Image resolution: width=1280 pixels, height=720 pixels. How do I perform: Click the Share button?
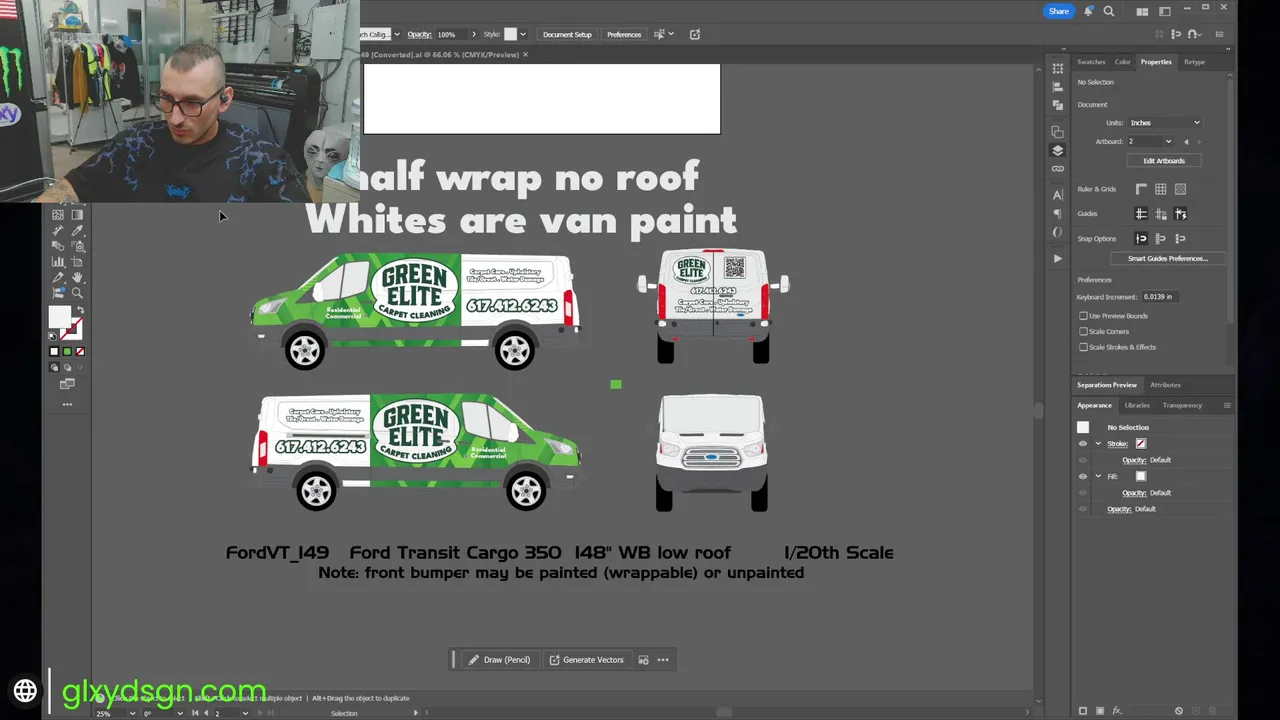1059,11
